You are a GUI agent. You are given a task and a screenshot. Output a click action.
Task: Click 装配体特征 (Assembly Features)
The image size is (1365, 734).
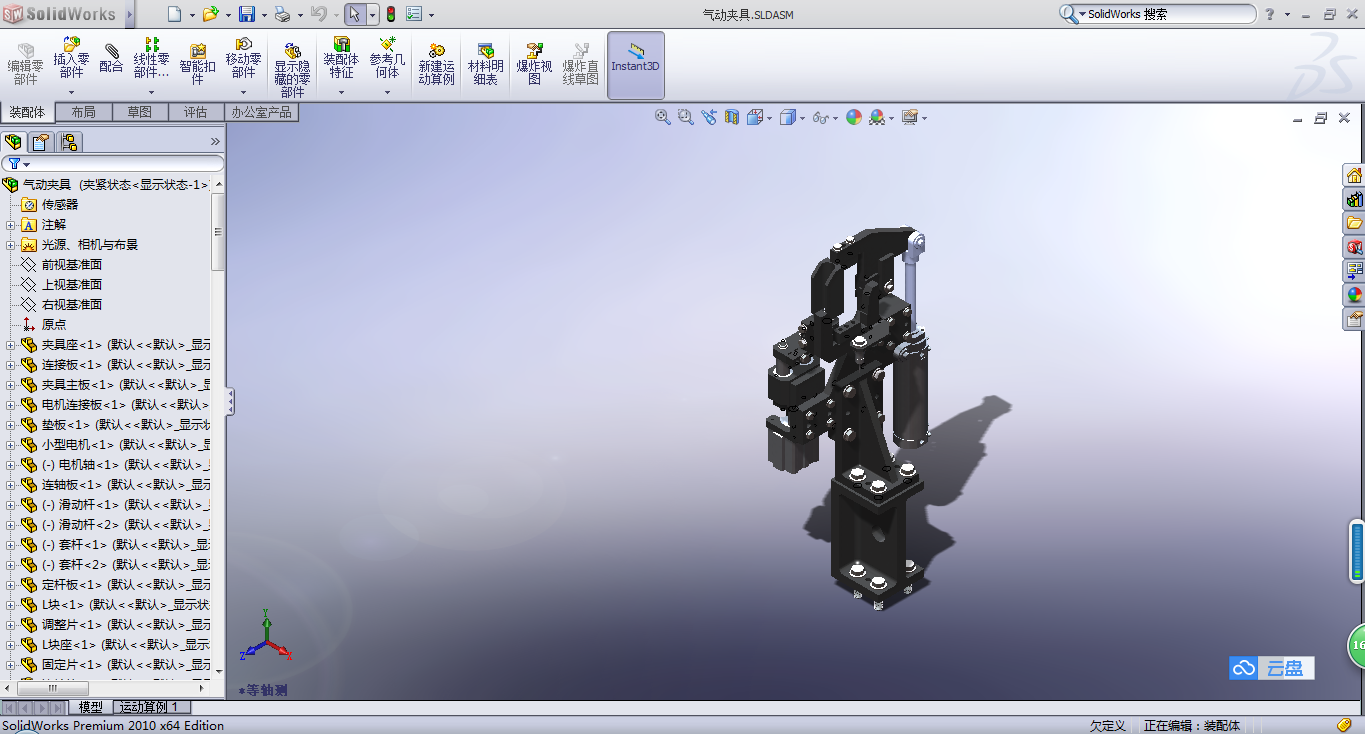[x=341, y=59]
